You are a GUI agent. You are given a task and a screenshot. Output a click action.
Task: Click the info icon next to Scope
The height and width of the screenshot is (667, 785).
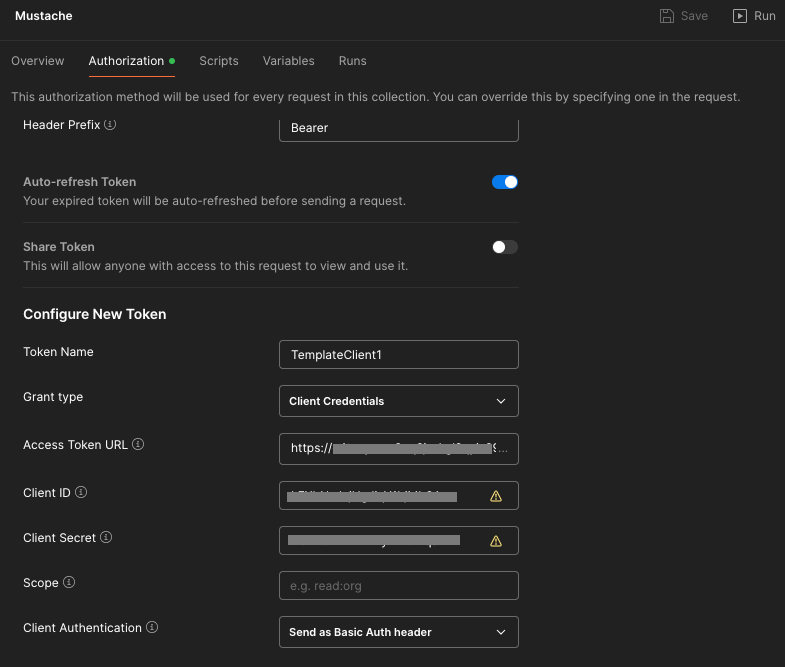click(69, 582)
